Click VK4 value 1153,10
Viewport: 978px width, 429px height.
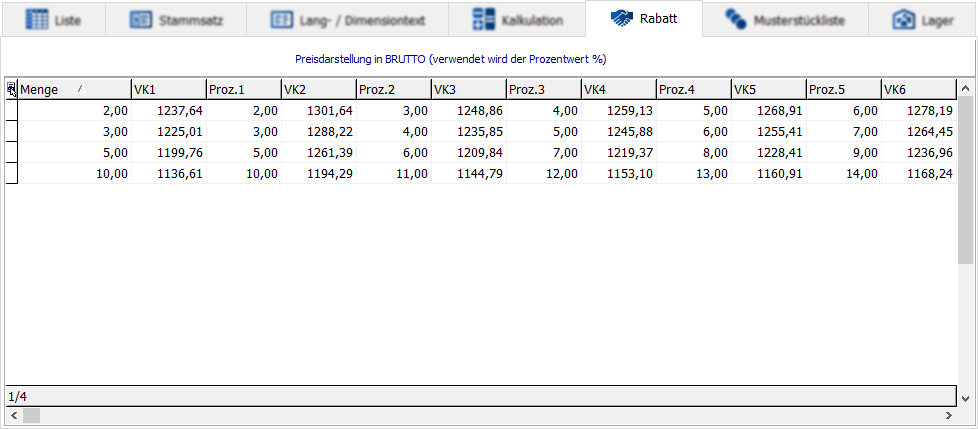pyautogui.click(x=619, y=173)
